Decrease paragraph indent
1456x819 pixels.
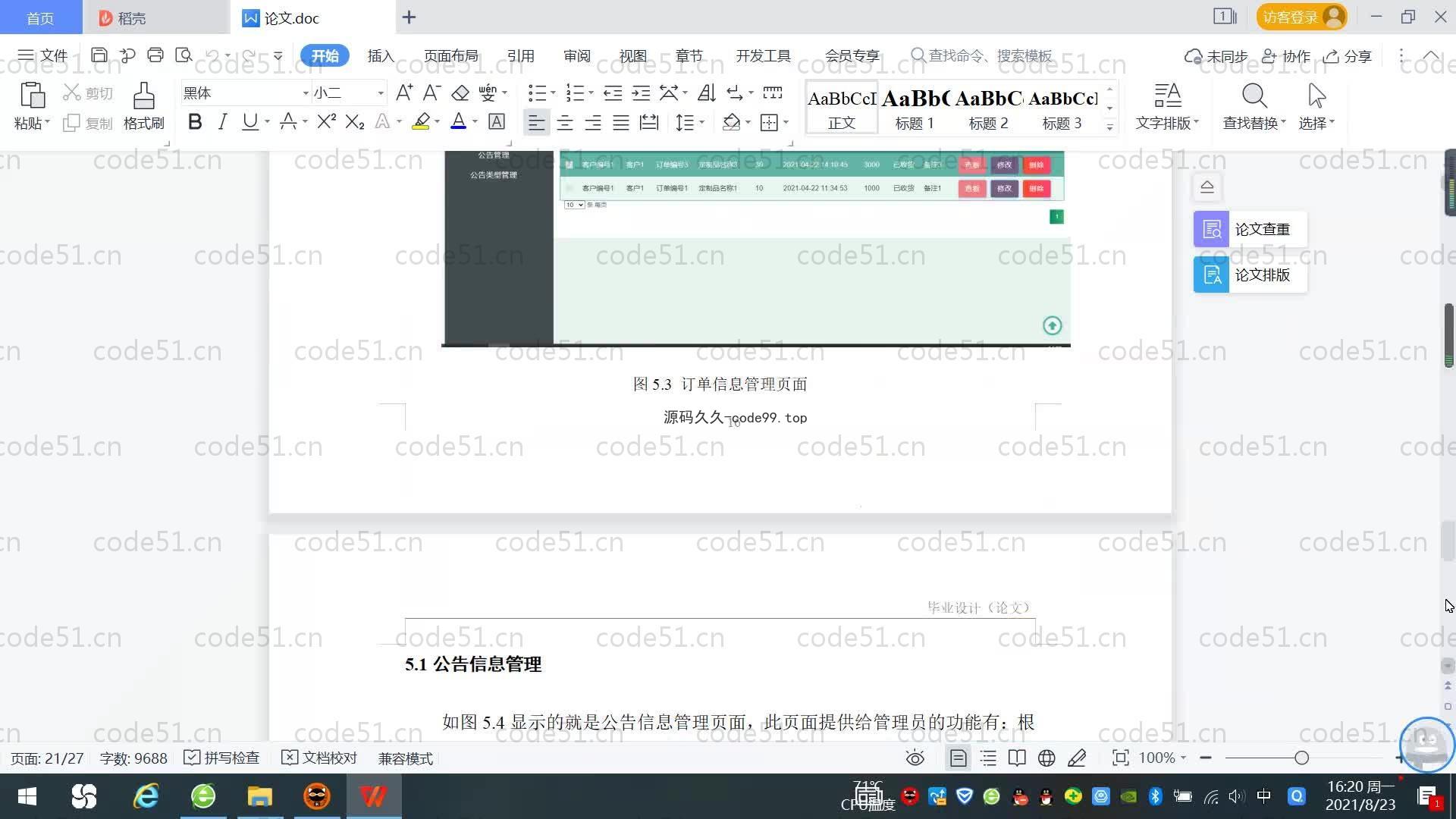tap(613, 93)
